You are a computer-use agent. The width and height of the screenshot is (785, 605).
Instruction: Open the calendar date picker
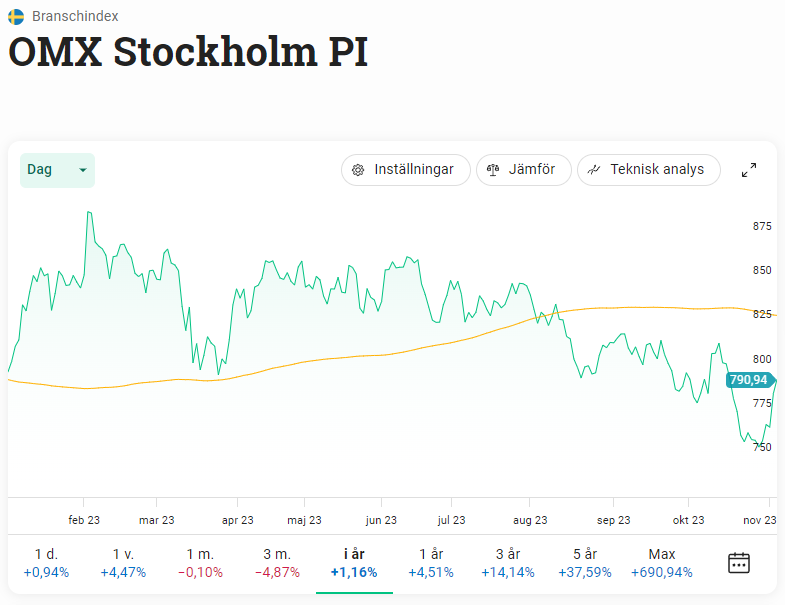(739, 562)
